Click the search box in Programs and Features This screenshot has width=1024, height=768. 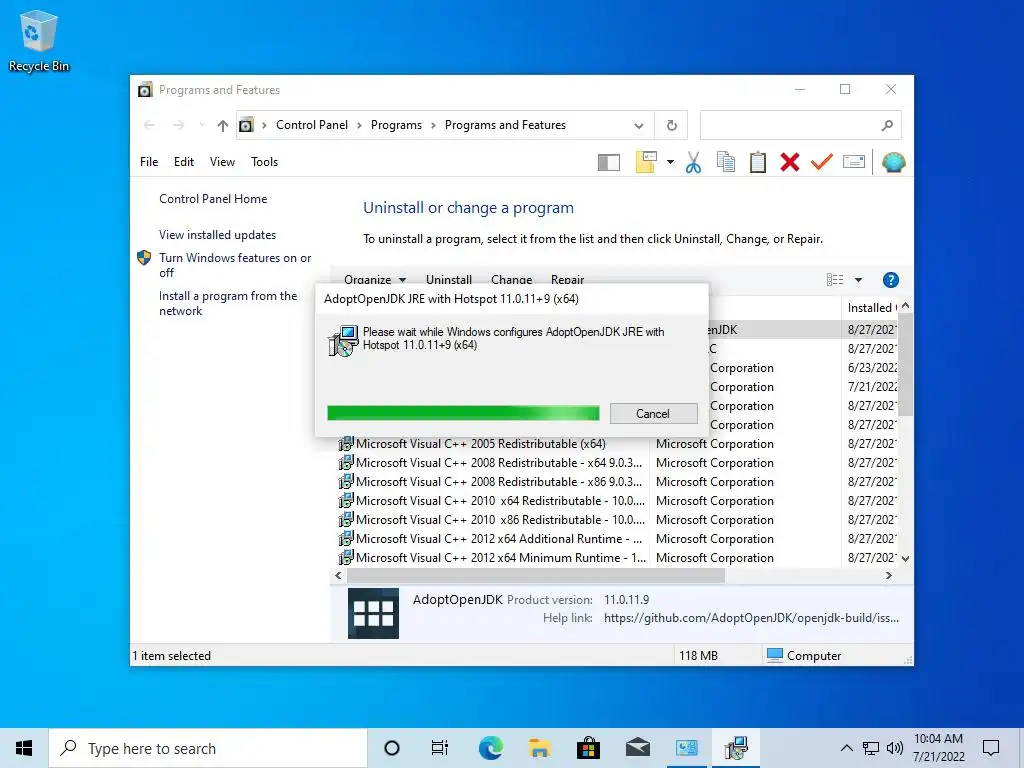[x=801, y=125]
